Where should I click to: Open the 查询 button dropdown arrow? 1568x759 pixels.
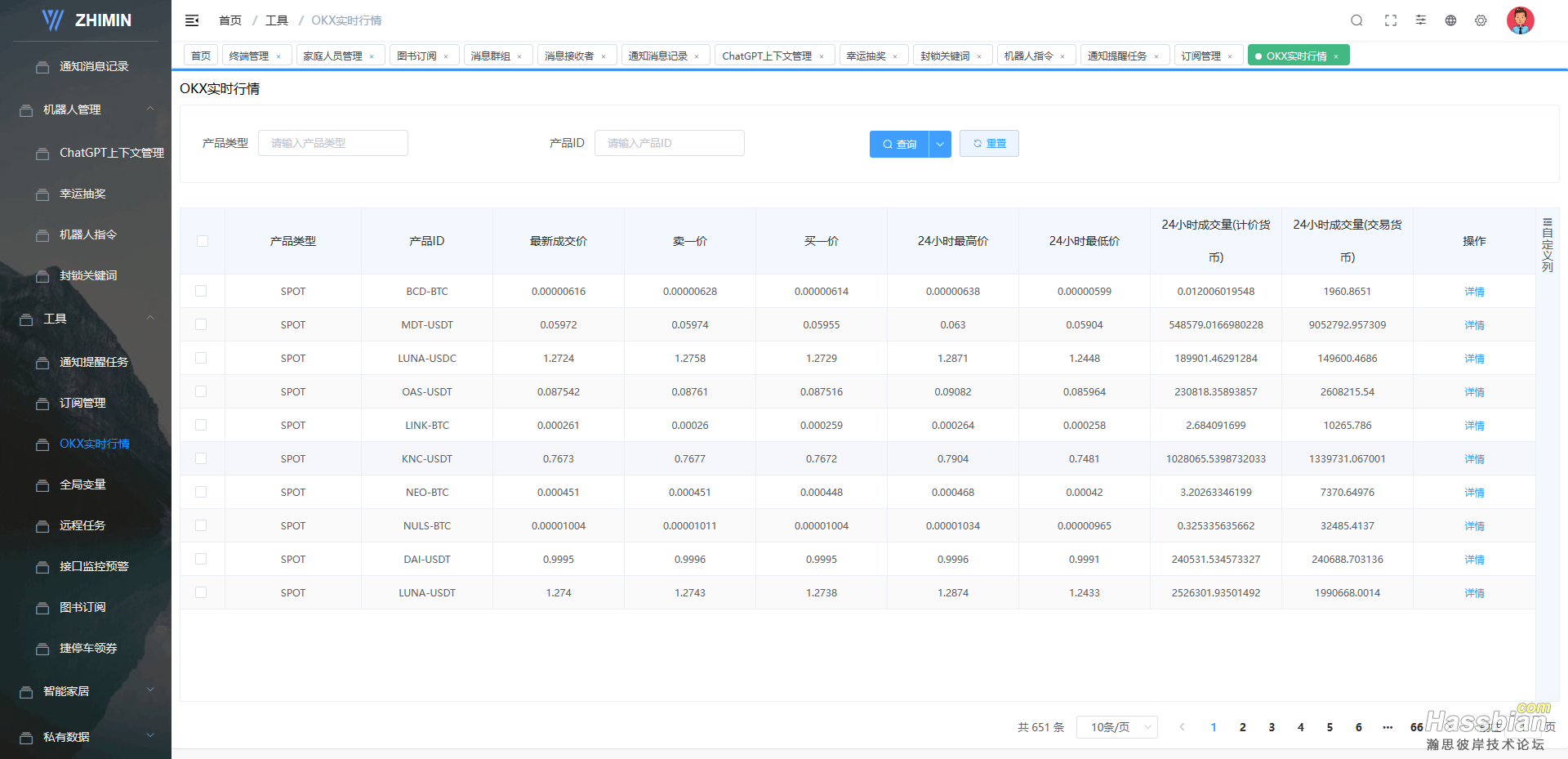coord(940,144)
